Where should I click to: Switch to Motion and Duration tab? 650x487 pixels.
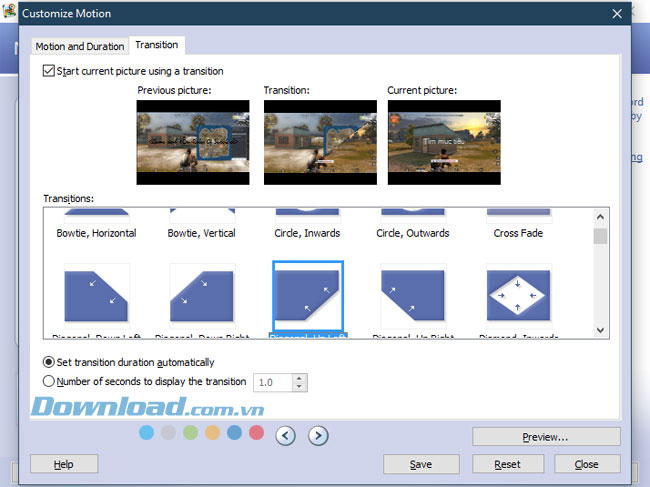[x=80, y=46]
